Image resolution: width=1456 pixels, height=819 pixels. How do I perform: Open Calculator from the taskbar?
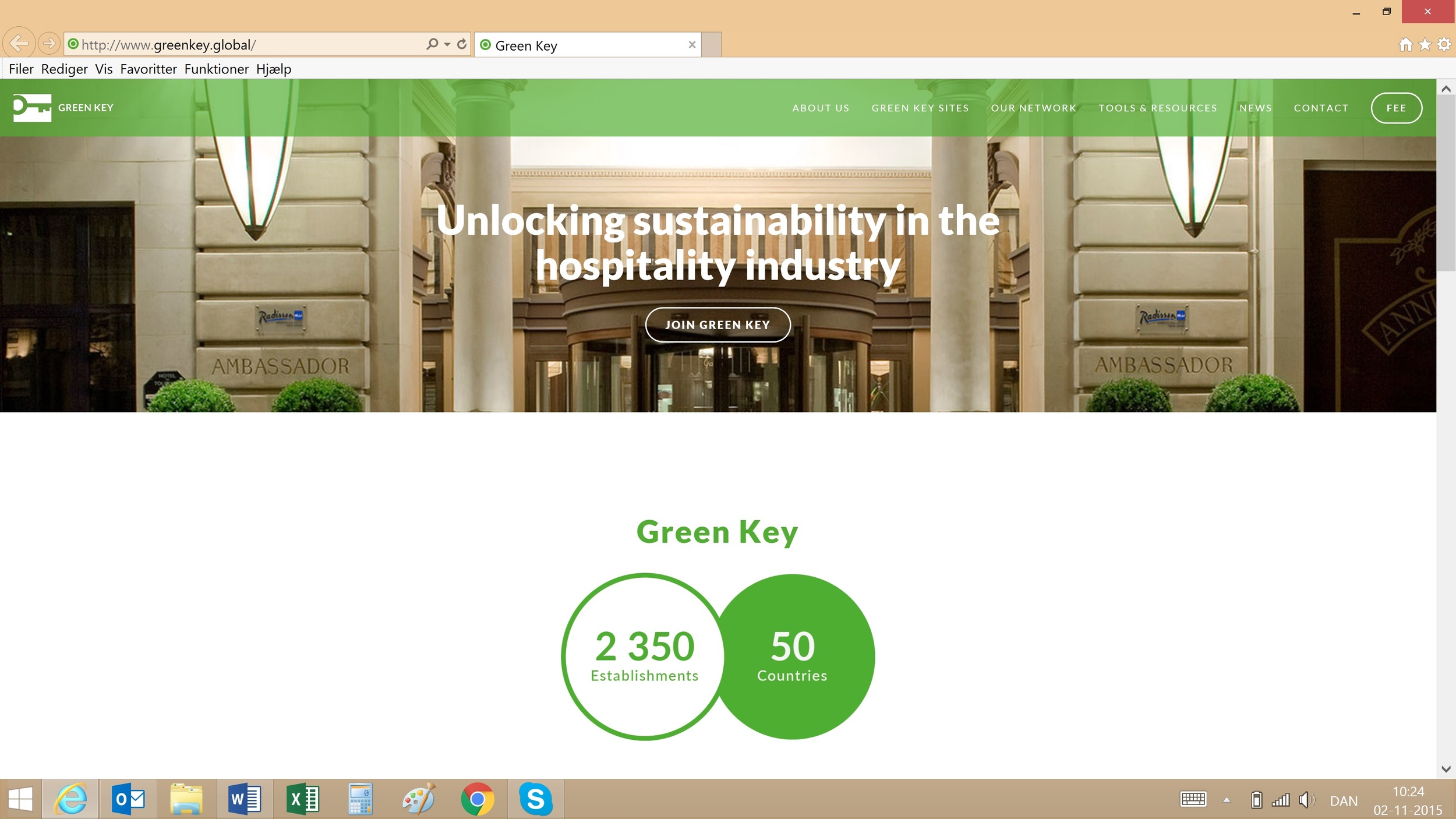click(x=361, y=799)
